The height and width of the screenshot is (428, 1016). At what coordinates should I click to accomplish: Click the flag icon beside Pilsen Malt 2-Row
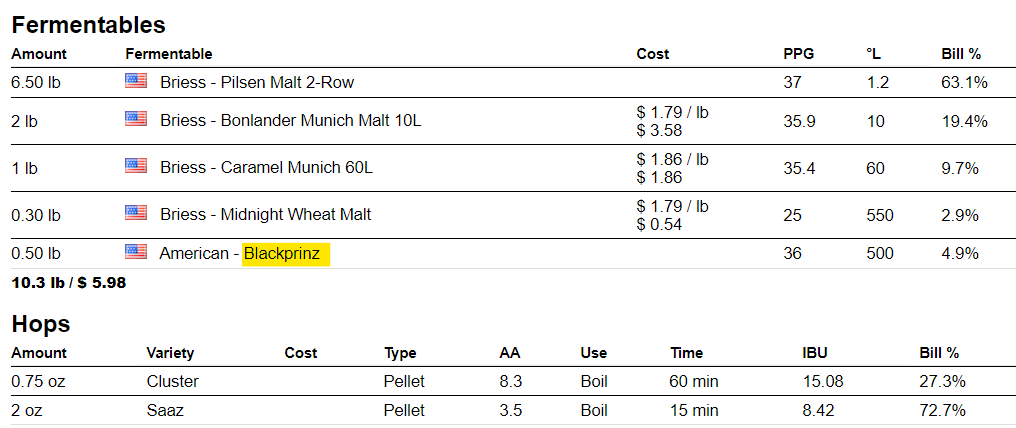(x=136, y=81)
